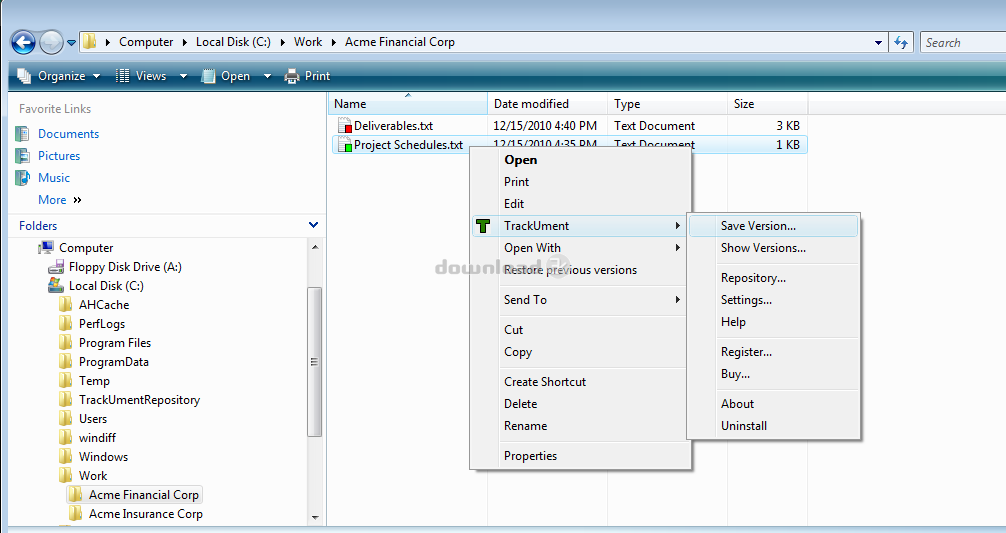Select the Users folder

point(92,419)
